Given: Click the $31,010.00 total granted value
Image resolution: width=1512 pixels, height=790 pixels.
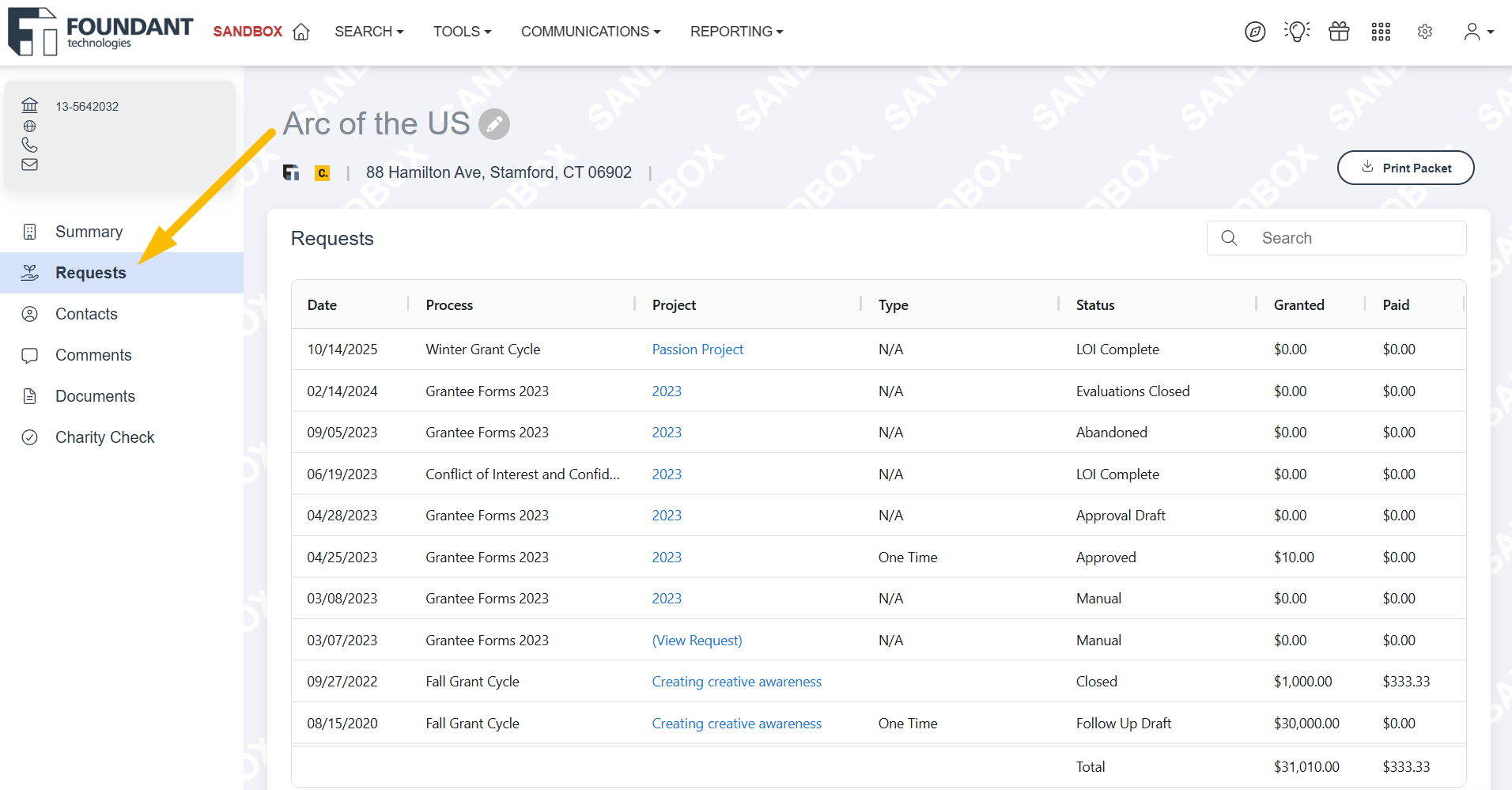Looking at the screenshot, I should click(1306, 767).
